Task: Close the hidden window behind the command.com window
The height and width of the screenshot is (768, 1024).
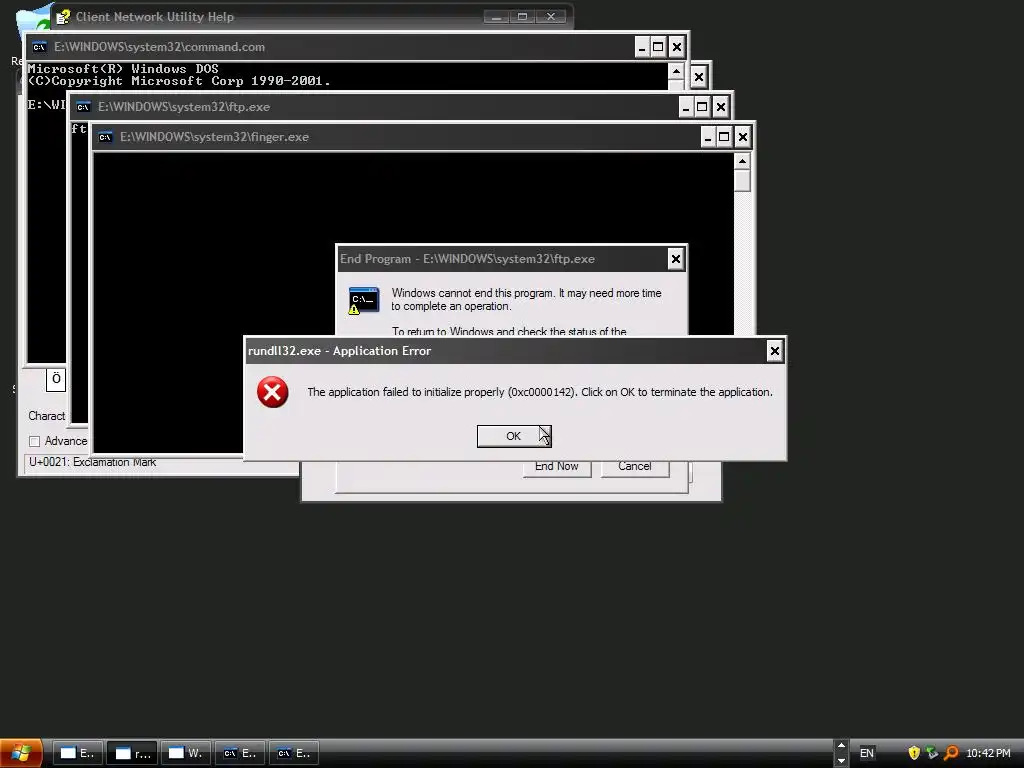Action: point(699,77)
